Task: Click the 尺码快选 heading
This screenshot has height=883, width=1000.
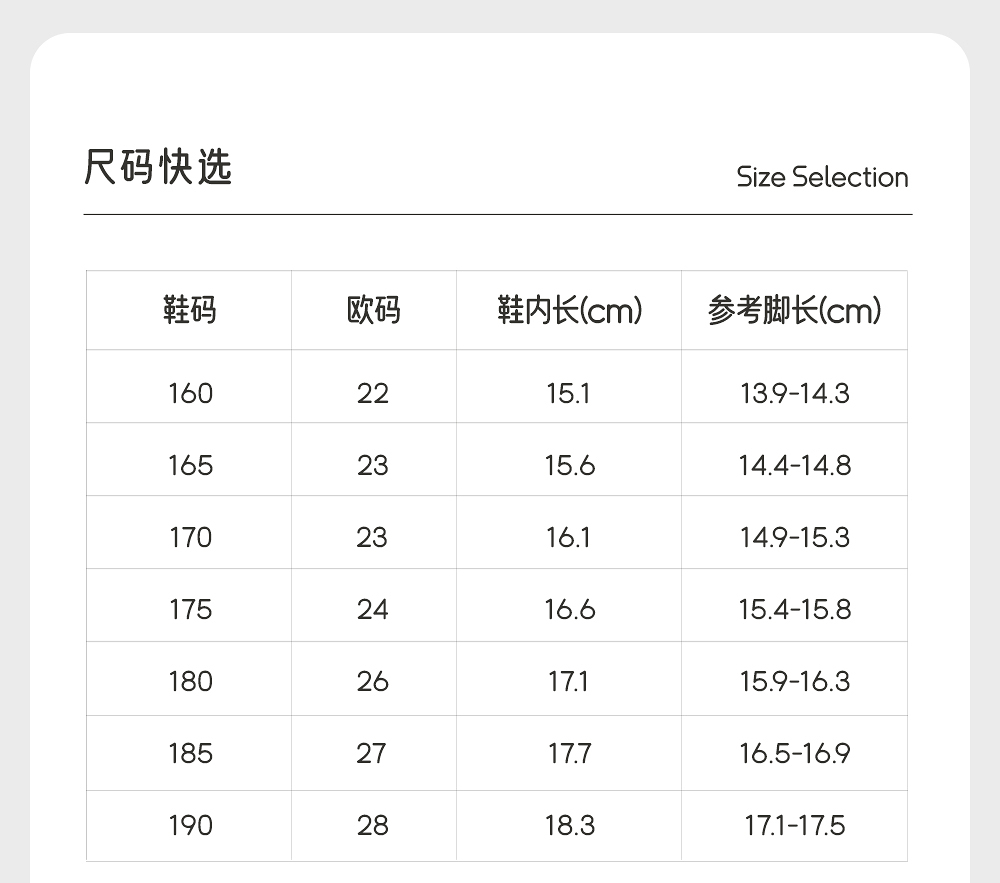Action: point(158,167)
